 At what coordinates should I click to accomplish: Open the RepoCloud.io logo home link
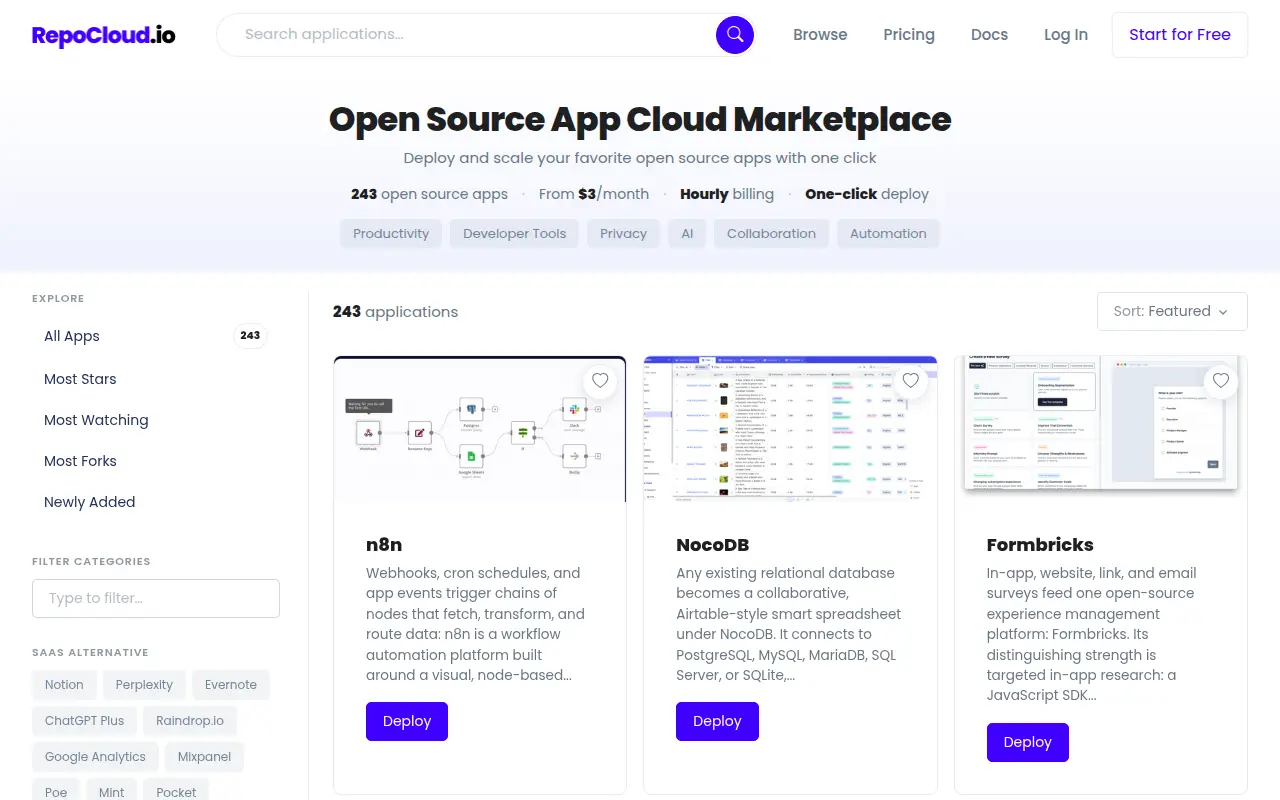pos(104,35)
